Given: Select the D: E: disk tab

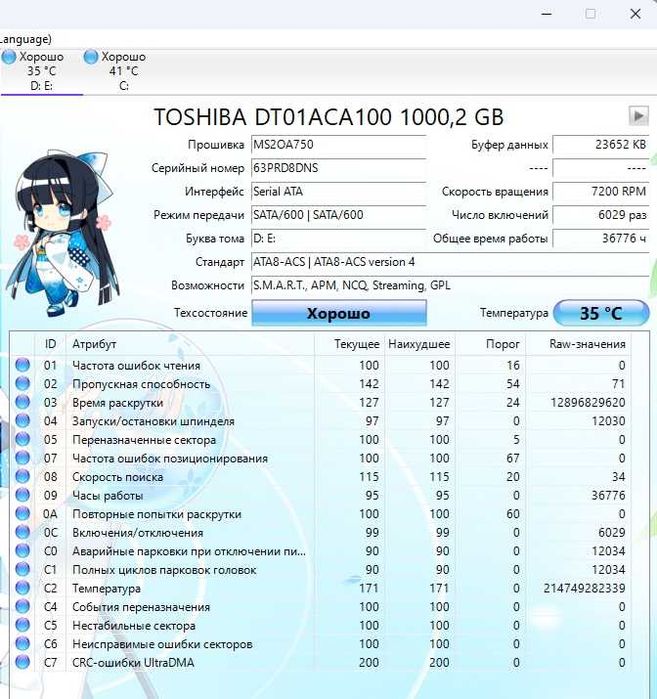Looking at the screenshot, I should [41, 71].
